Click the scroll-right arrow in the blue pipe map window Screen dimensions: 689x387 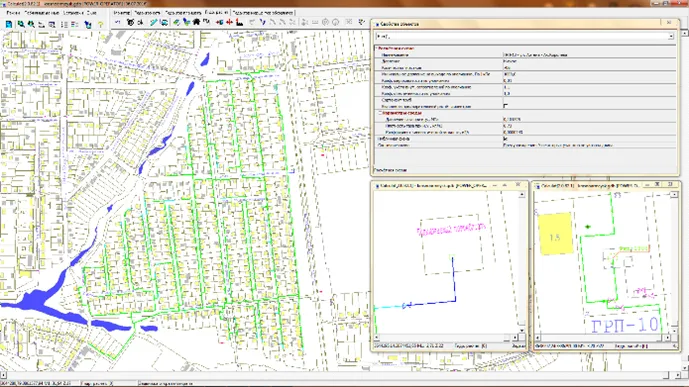pos(515,337)
